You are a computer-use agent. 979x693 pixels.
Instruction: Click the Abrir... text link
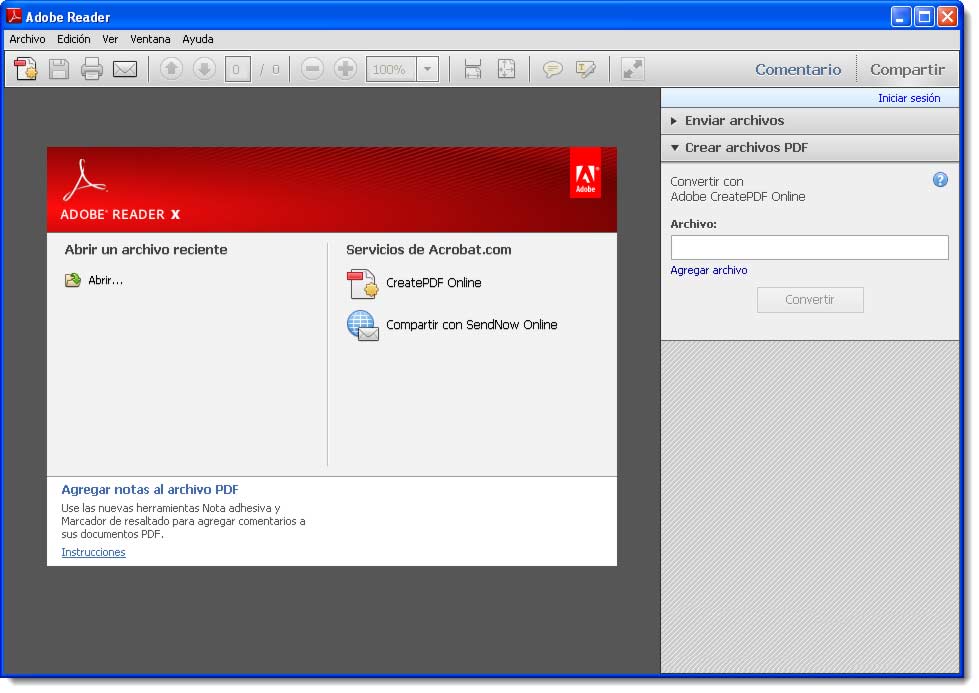click(106, 280)
